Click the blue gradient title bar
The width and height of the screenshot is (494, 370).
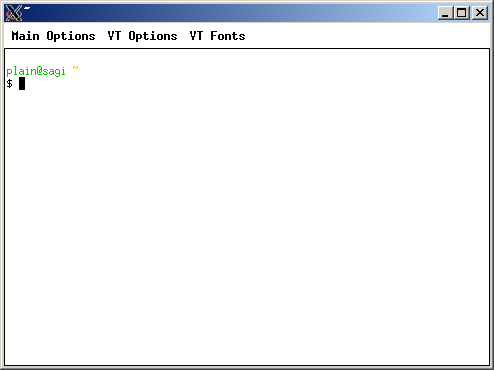(x=233, y=13)
